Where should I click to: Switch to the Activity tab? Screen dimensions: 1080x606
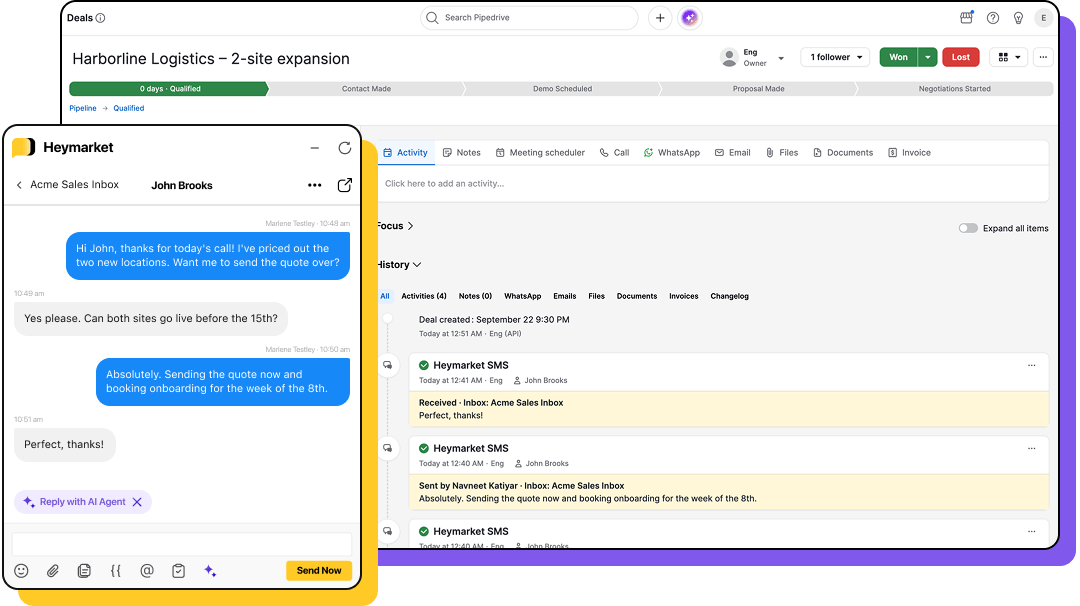(406, 153)
